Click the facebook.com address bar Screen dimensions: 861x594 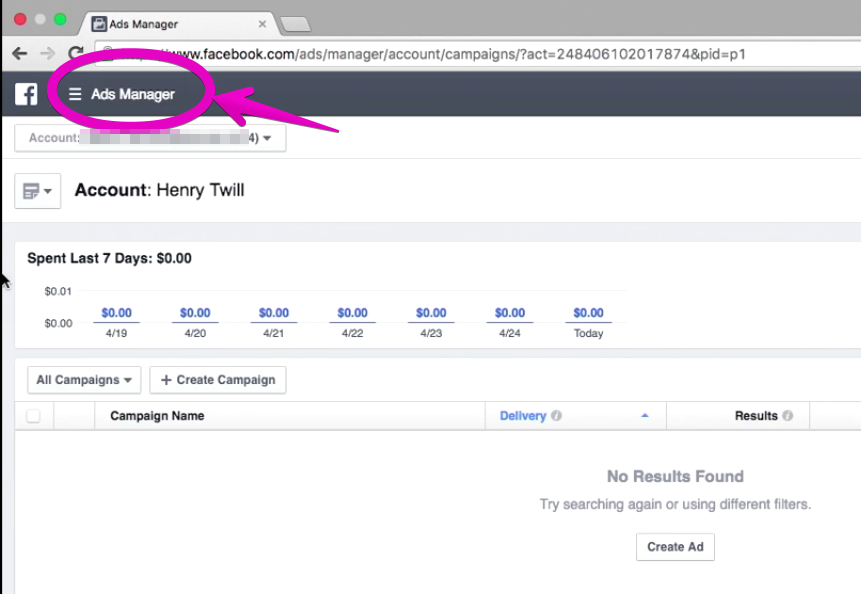point(478,54)
